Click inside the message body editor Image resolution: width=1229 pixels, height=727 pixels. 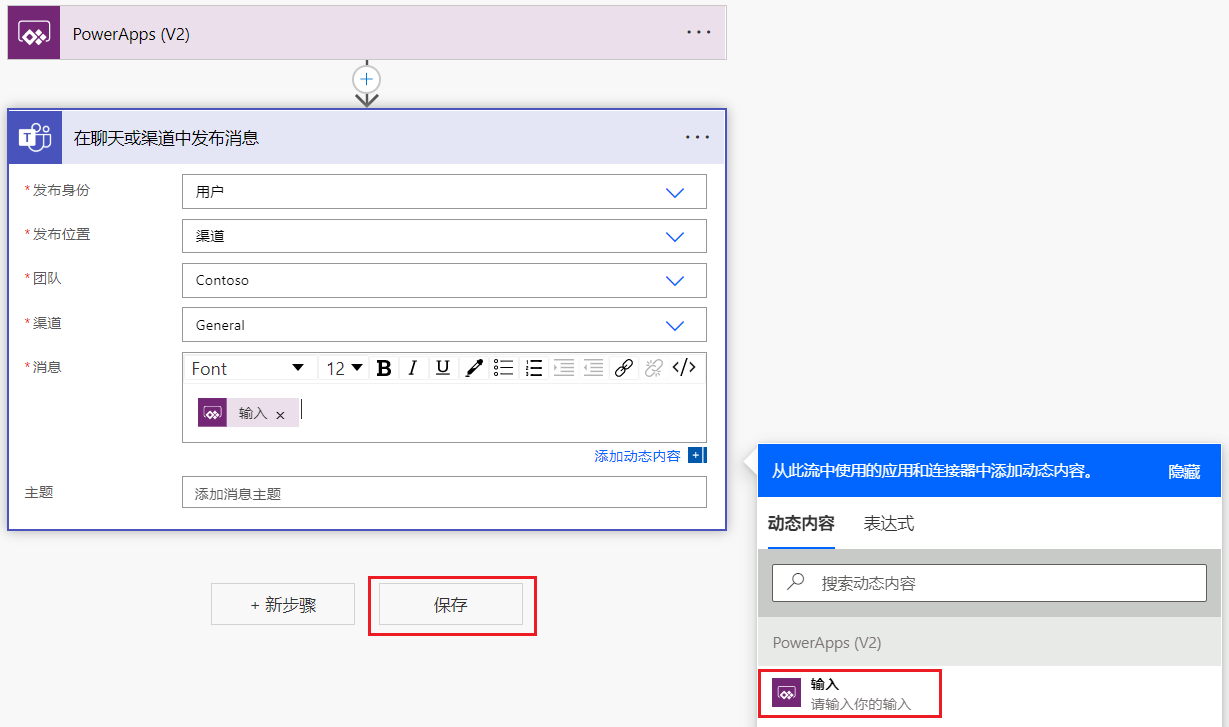pyautogui.click(x=444, y=412)
